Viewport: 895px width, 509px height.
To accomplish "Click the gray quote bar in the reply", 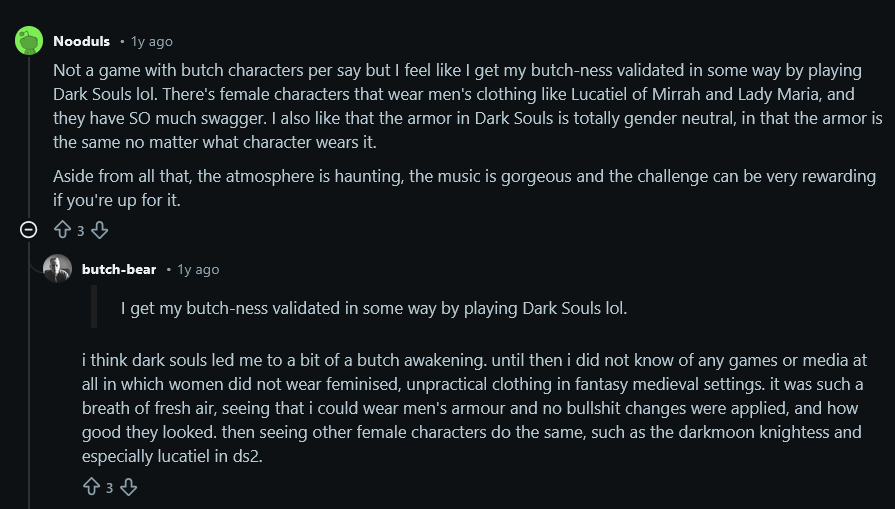I will point(94,307).
